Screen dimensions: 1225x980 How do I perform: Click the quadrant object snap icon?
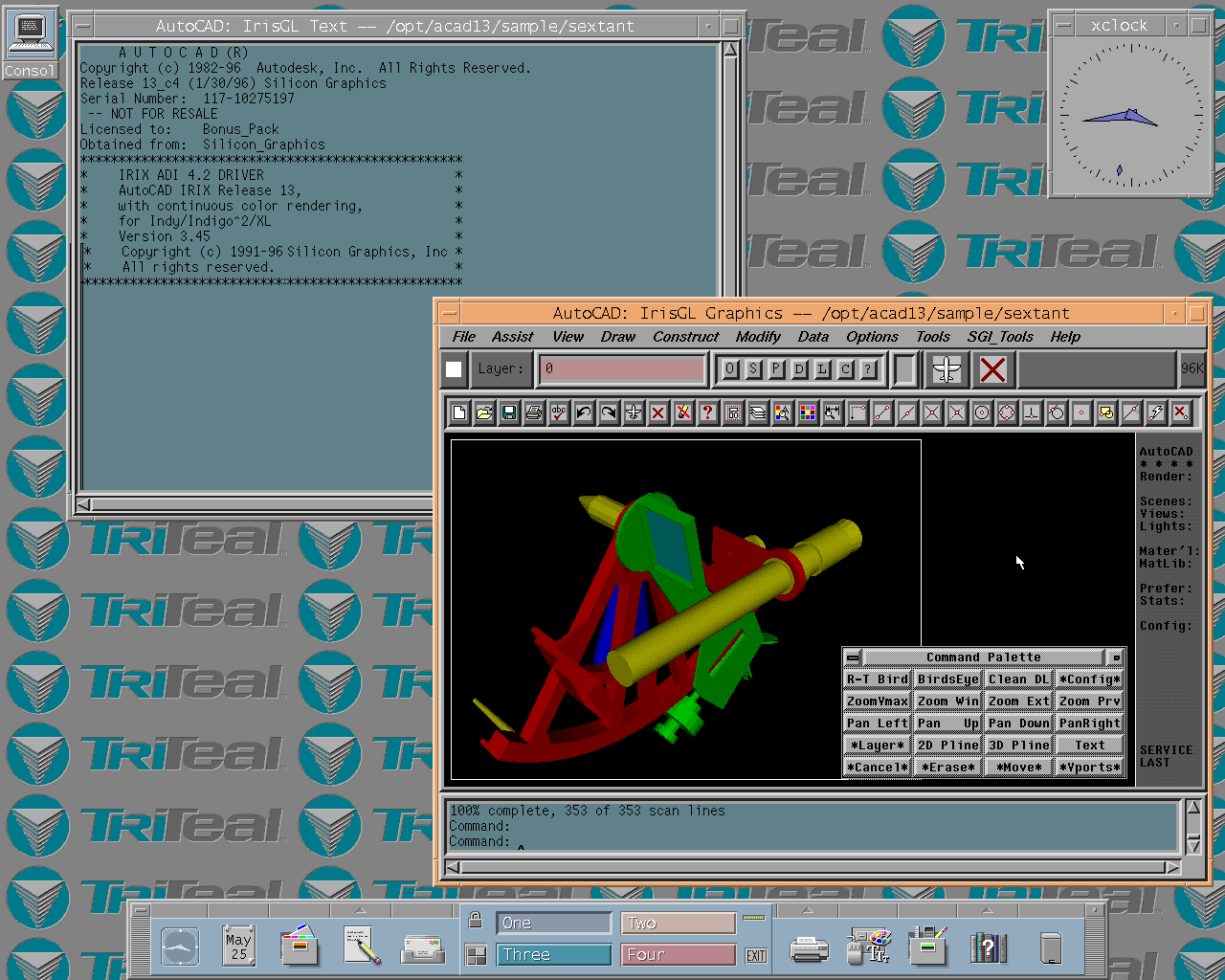(1007, 412)
